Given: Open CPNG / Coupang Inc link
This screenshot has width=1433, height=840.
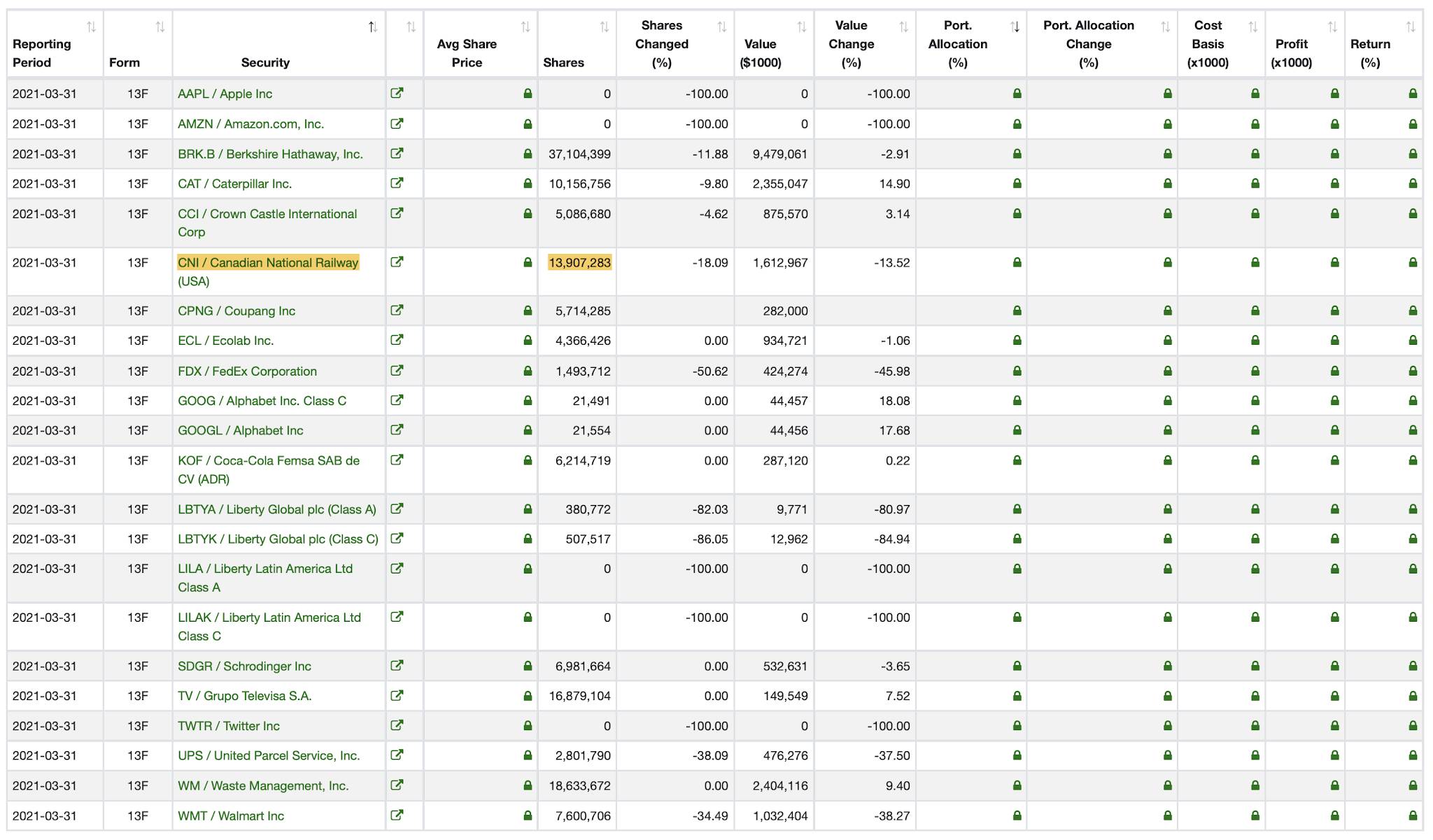Looking at the screenshot, I should pos(237,311).
